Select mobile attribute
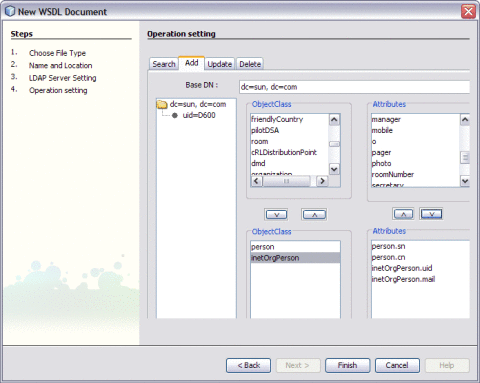480x383 pixels. point(415,130)
